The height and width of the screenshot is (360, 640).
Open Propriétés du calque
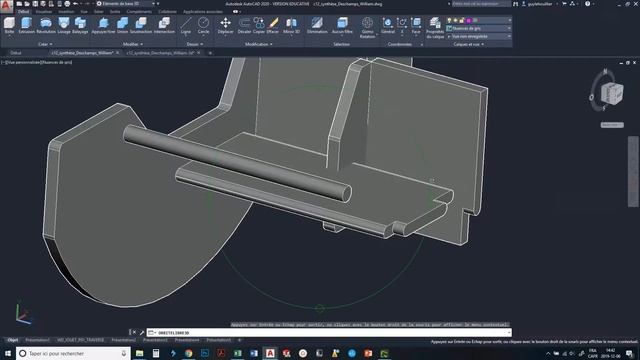[435, 28]
